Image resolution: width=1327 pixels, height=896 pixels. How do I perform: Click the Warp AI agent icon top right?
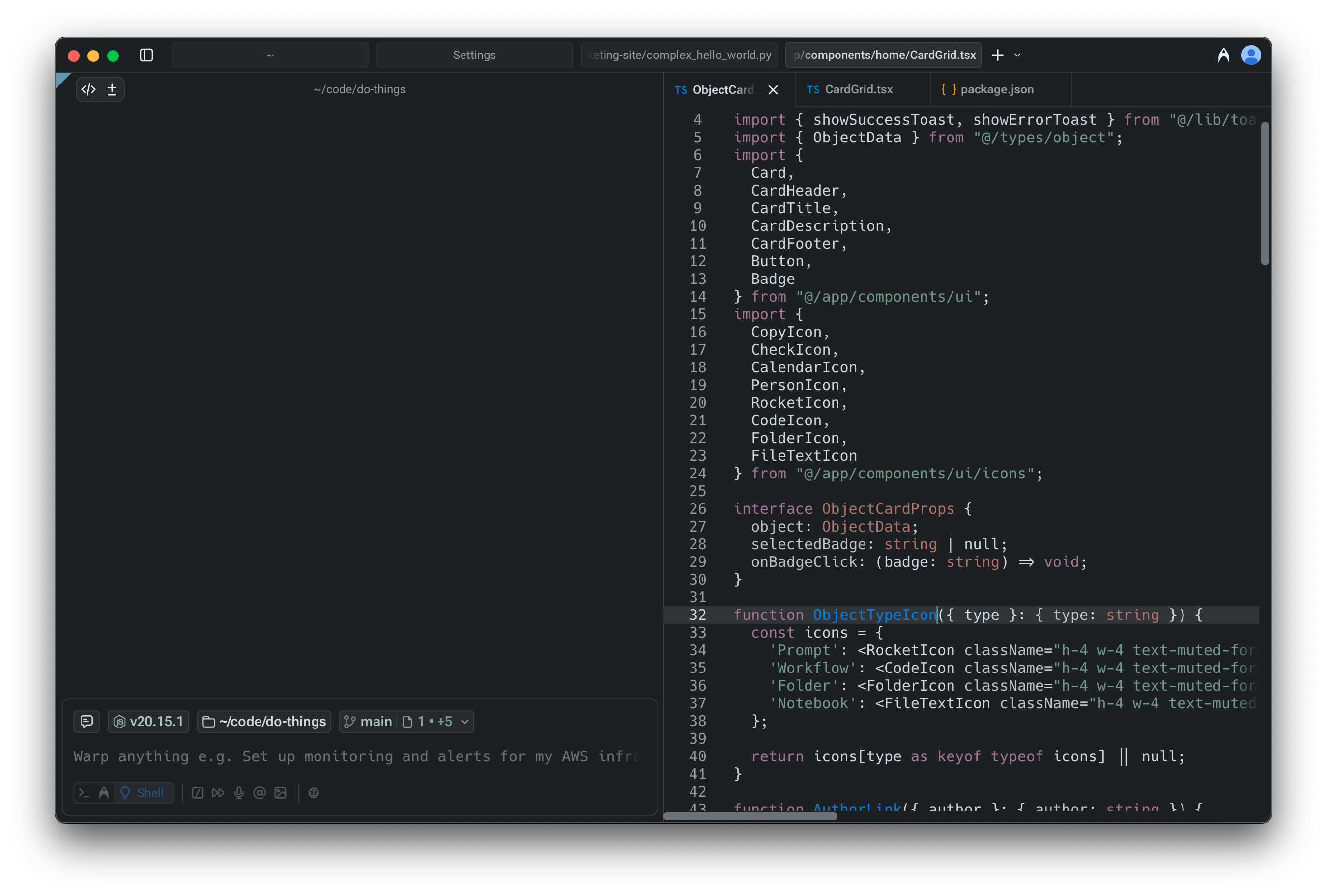(x=1223, y=55)
